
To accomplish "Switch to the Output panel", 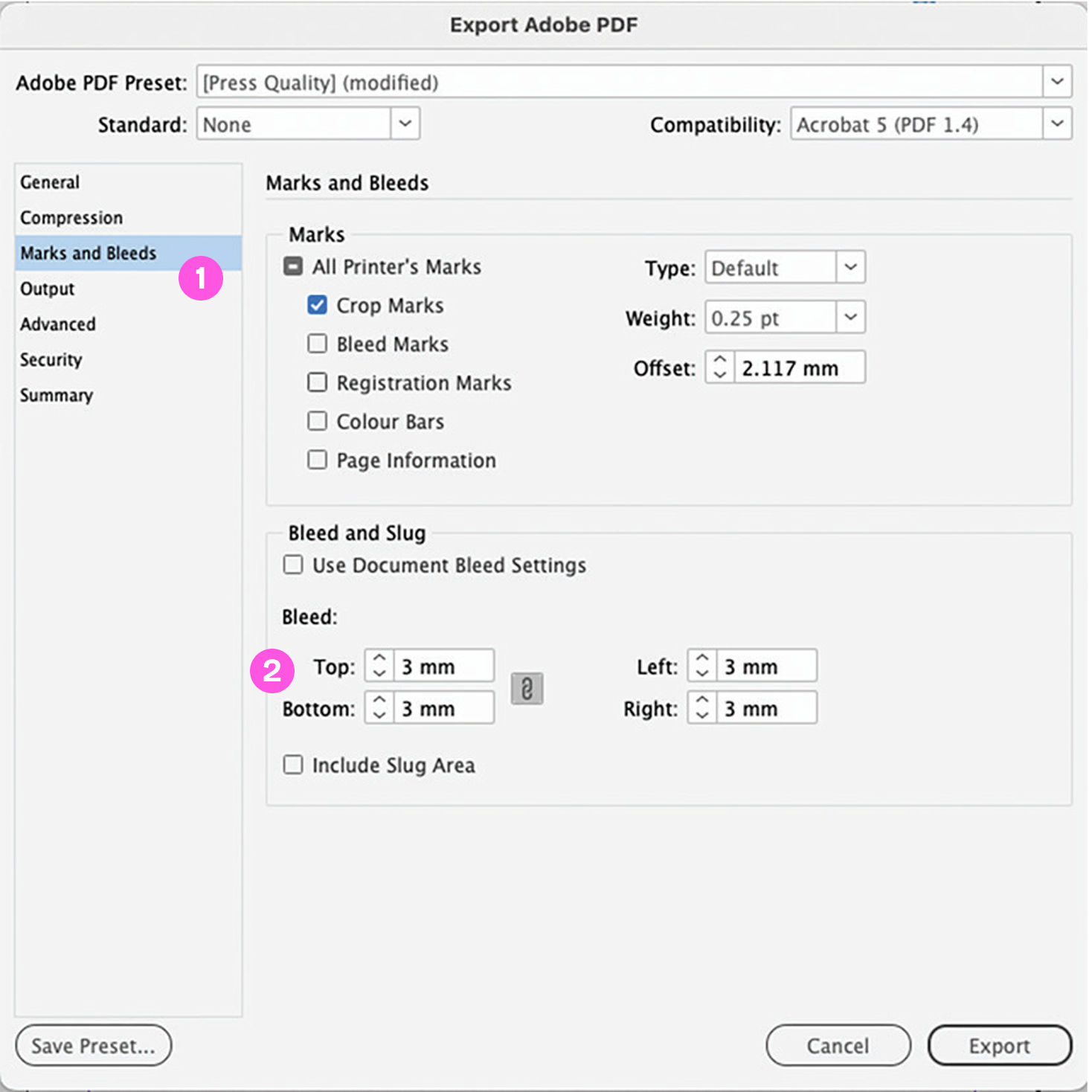I will [x=47, y=289].
